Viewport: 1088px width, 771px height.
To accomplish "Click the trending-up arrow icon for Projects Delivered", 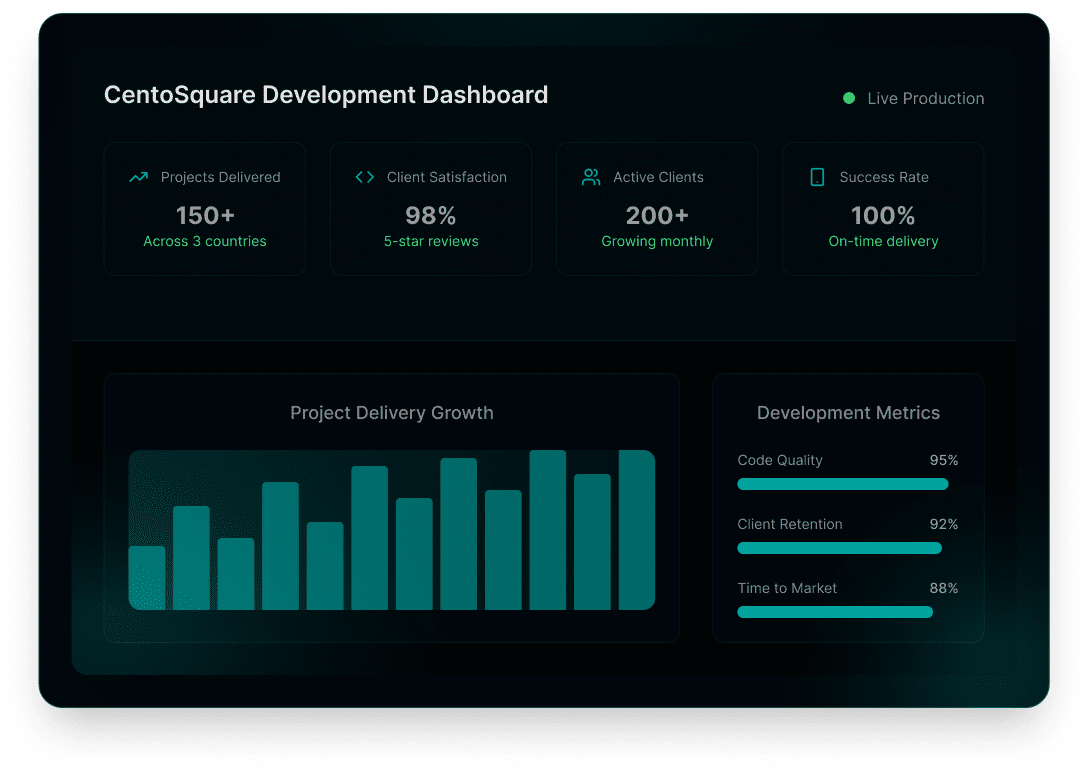I will (138, 177).
